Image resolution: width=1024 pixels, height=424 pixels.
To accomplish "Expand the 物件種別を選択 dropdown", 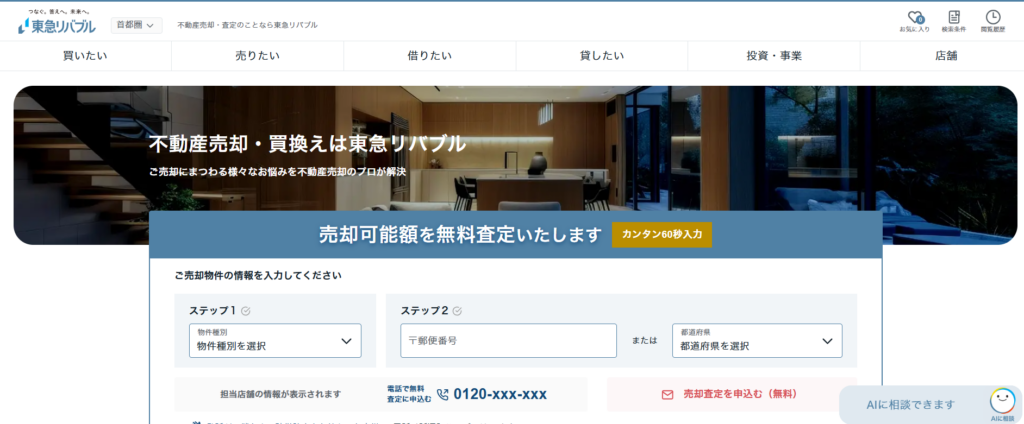I will (275, 340).
